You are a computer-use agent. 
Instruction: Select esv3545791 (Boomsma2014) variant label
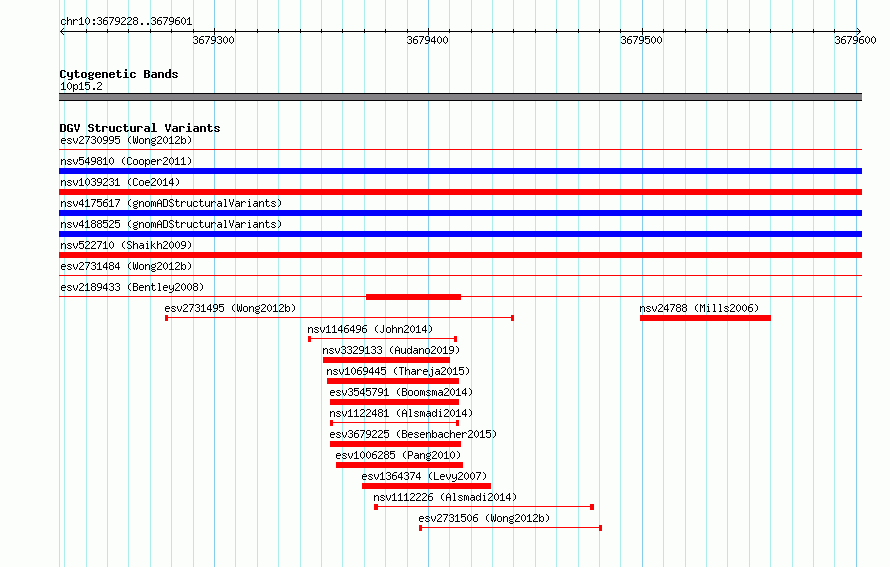pos(401,392)
